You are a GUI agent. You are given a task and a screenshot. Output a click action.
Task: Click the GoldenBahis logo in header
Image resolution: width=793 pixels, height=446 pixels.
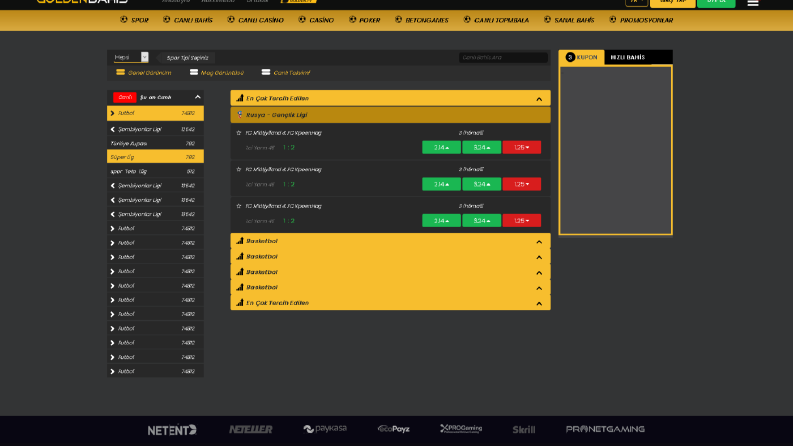[x=82, y=2]
